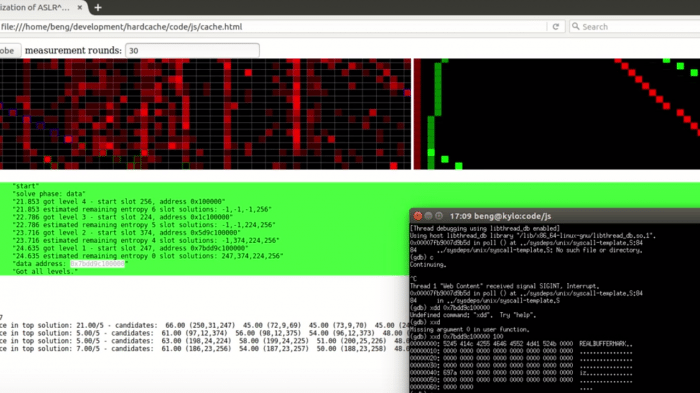Image resolution: width=700 pixels, height=393 pixels.
Task: Click the red cache heatmap grid
Action: [x=205, y=114]
